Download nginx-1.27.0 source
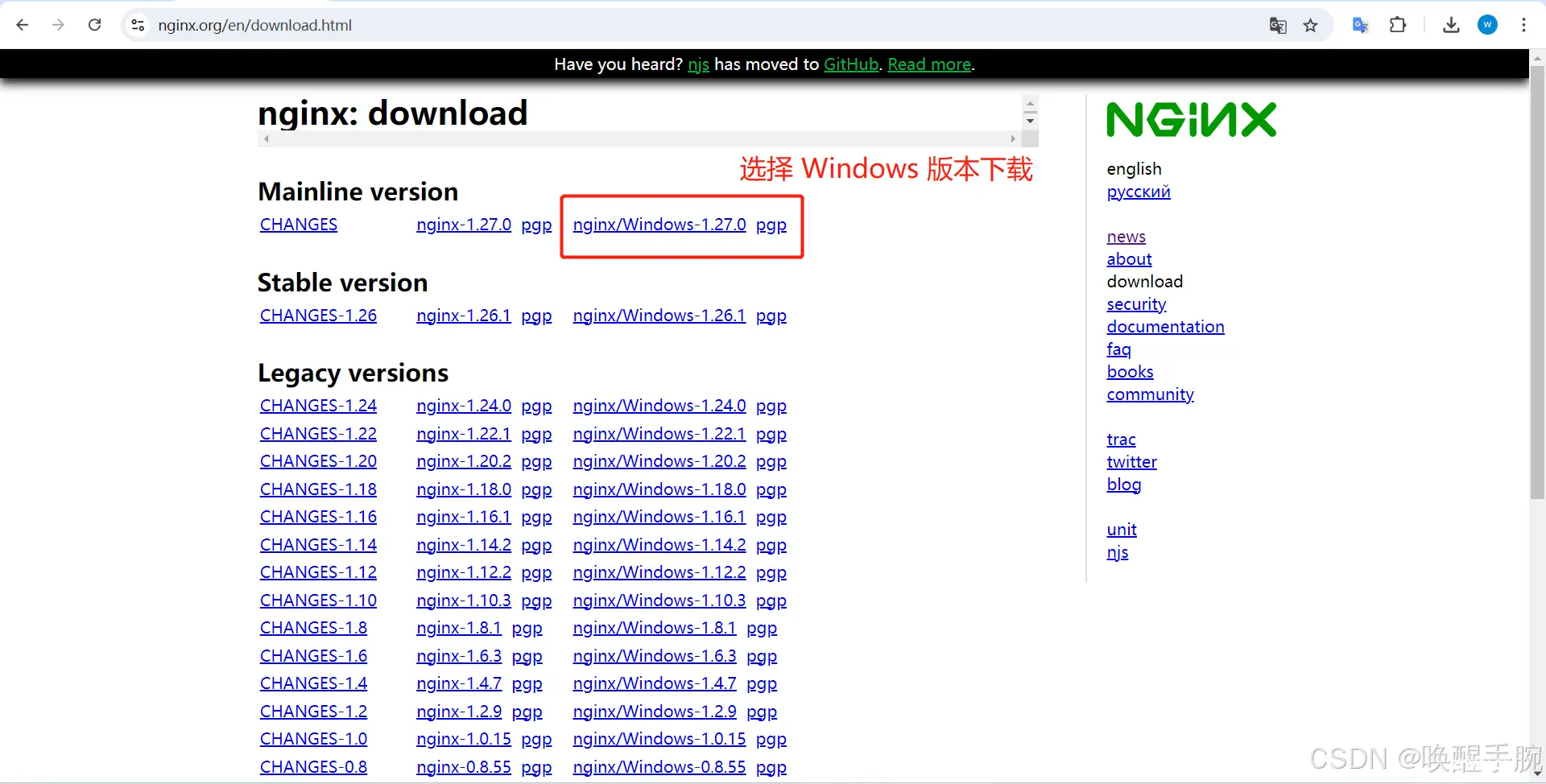Screen dimensions: 1546x784 [464, 225]
